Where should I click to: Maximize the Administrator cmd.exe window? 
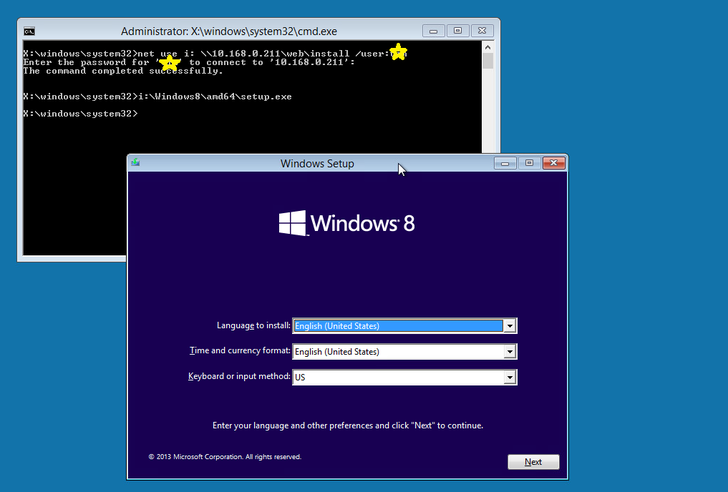(456, 30)
